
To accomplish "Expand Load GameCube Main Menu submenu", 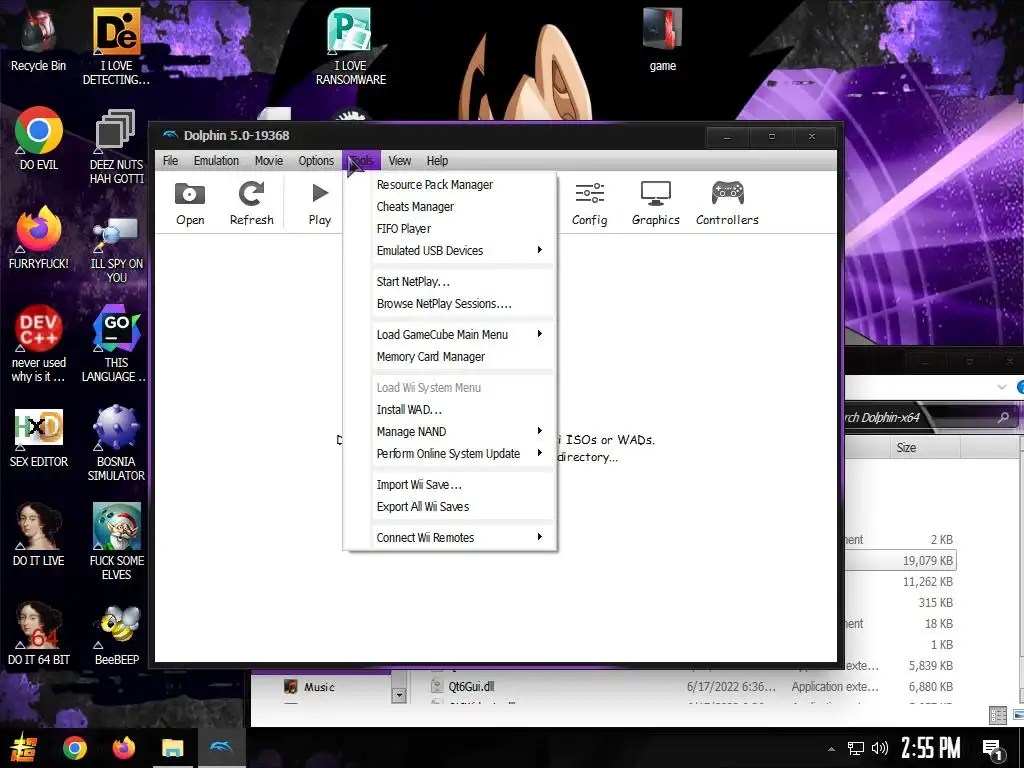I will click(x=450, y=335).
